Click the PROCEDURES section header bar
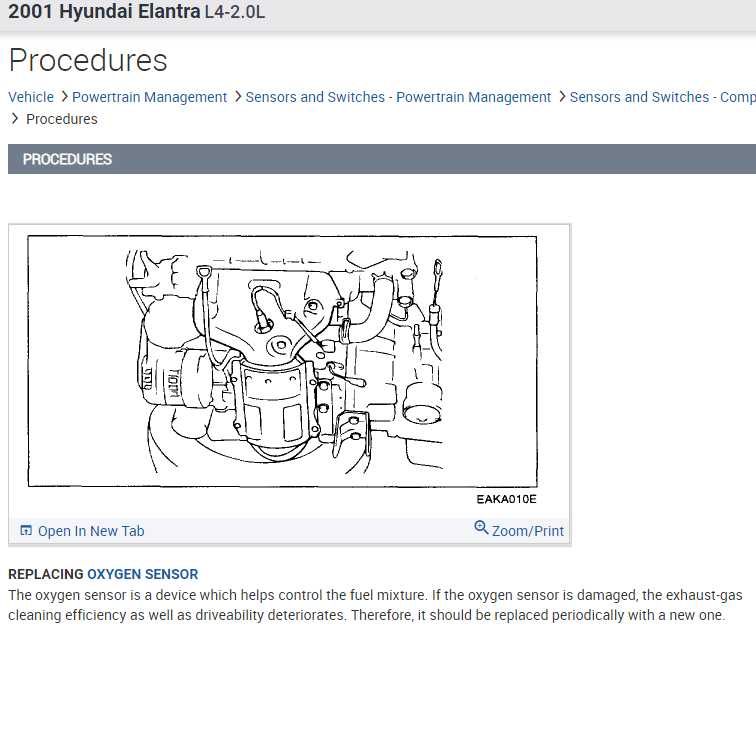The width and height of the screenshot is (756, 741). coord(382,159)
